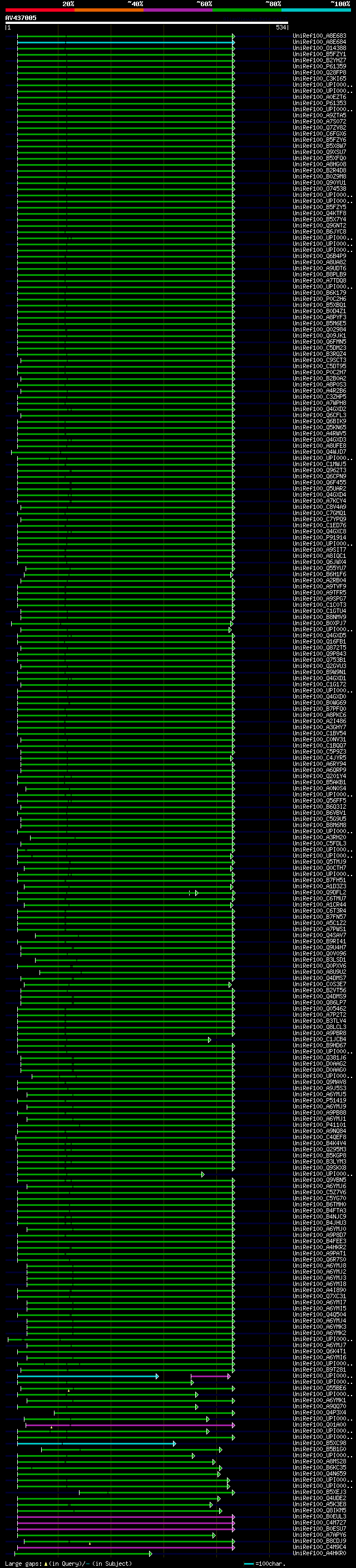Select hit label UniRef100_B5X8W7
356x1568 pixels.
319,146
